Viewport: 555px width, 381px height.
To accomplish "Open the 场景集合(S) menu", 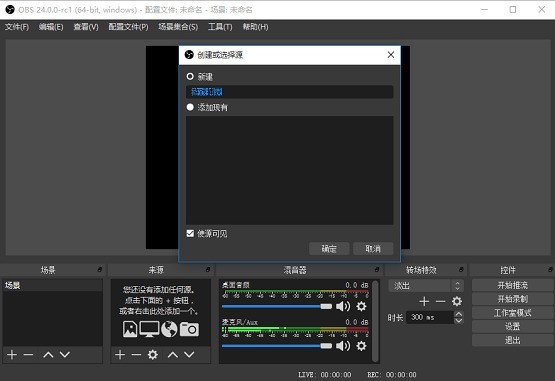I will pyautogui.click(x=178, y=27).
